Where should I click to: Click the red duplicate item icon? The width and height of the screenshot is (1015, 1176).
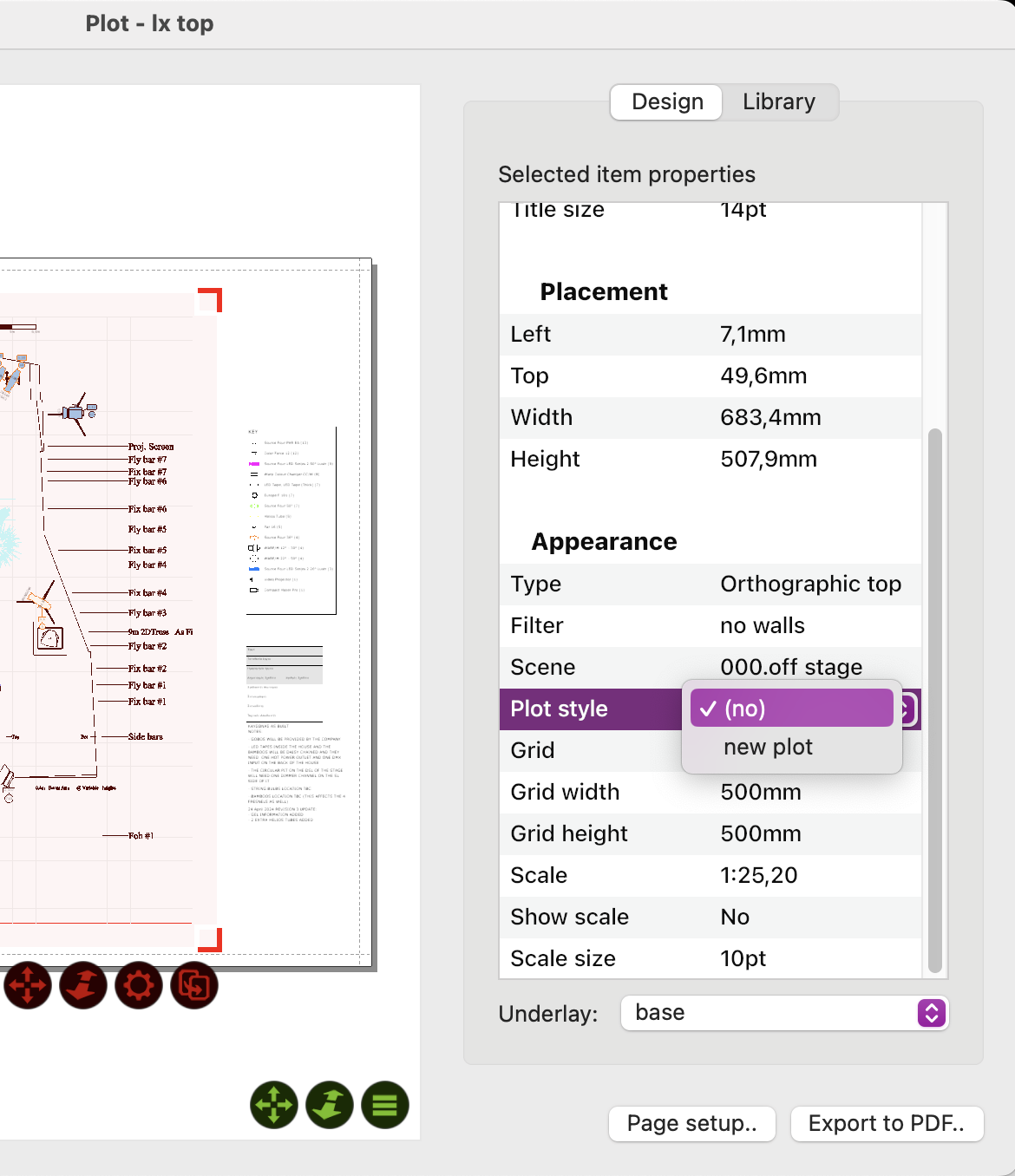point(194,985)
